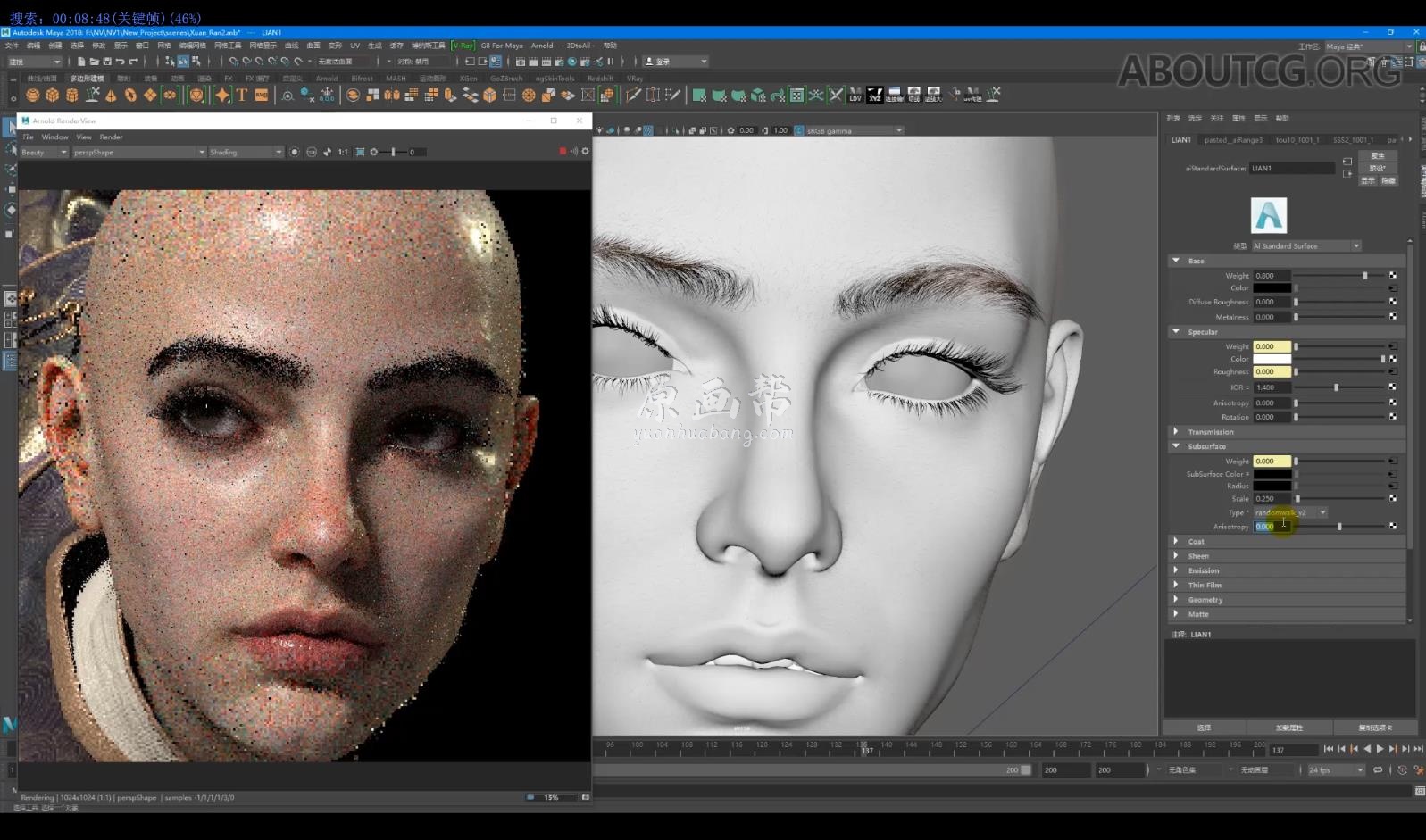Screen dimensions: 1426x840
Task: Click the open scene folder icon
Action: (94, 62)
